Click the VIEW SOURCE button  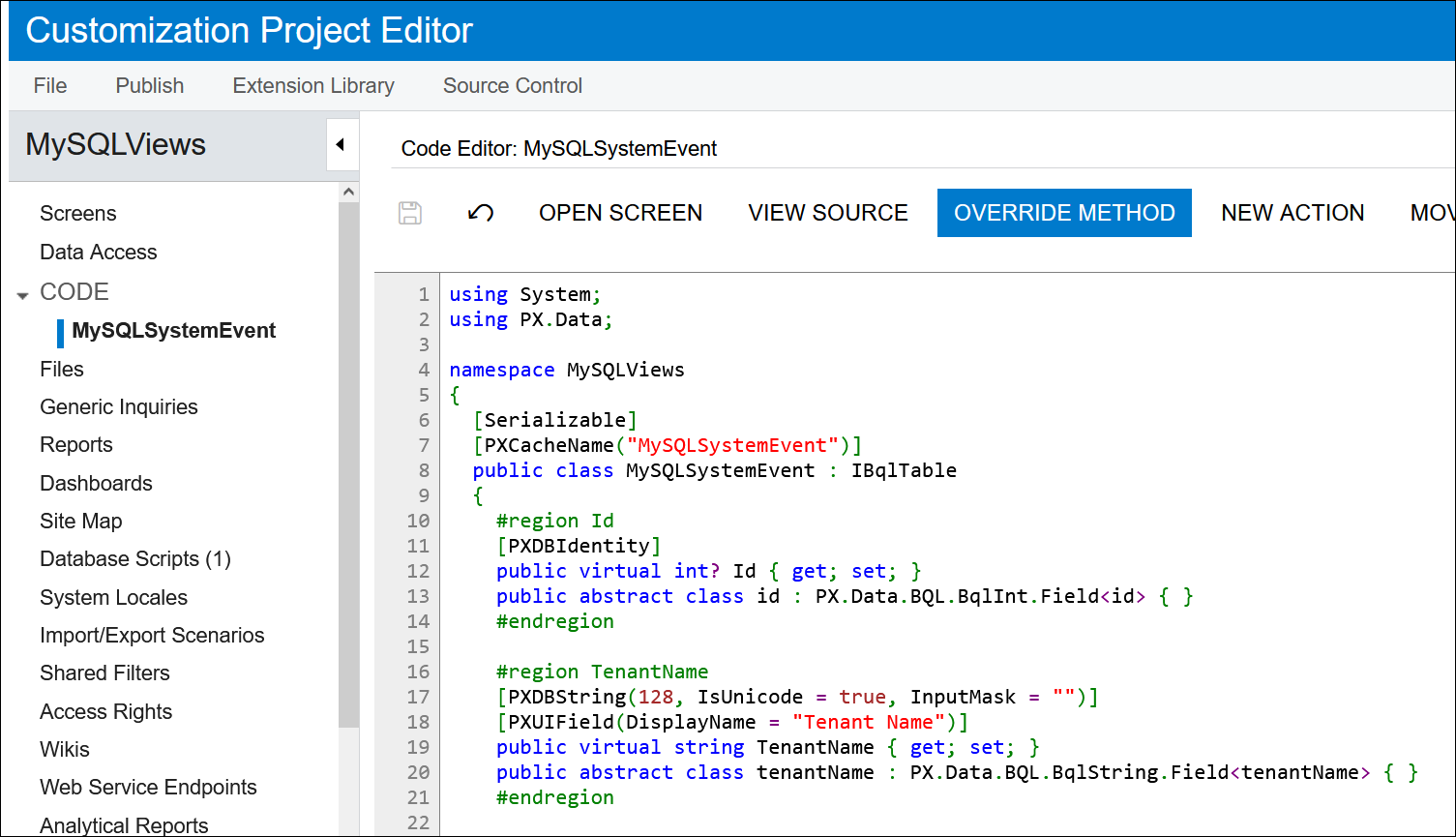tap(827, 213)
